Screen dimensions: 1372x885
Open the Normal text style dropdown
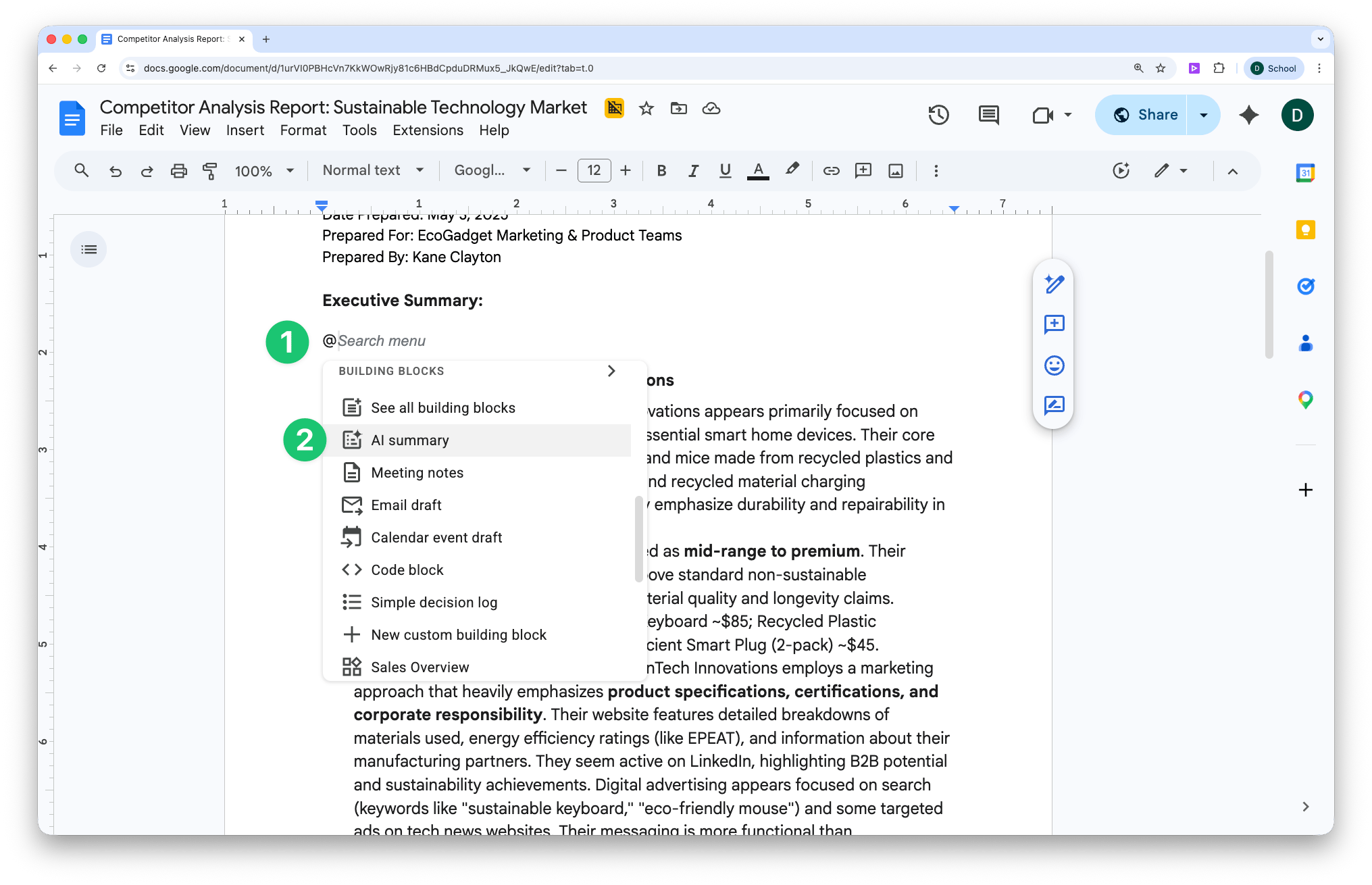[373, 171]
